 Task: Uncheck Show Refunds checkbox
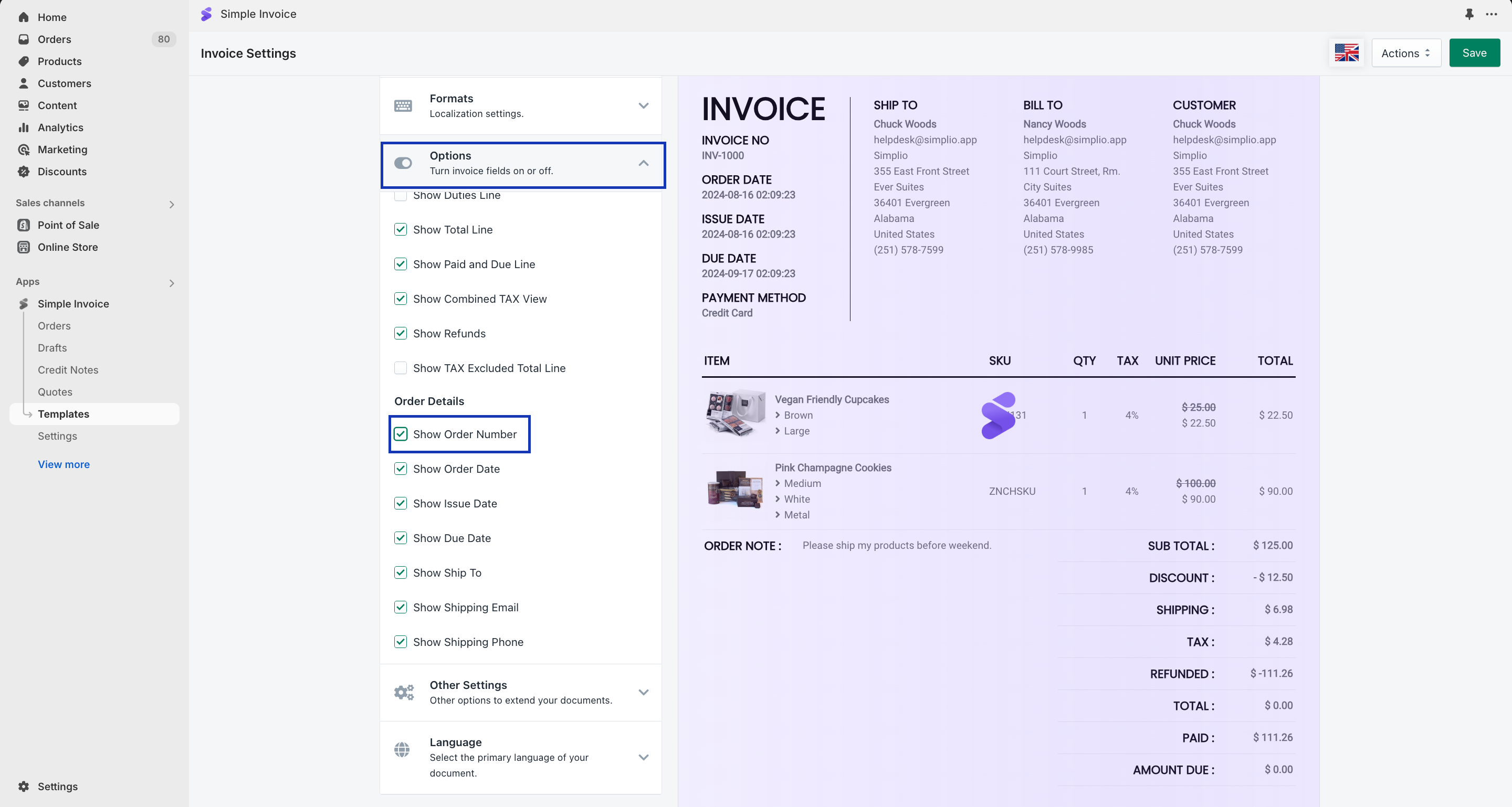click(400, 333)
